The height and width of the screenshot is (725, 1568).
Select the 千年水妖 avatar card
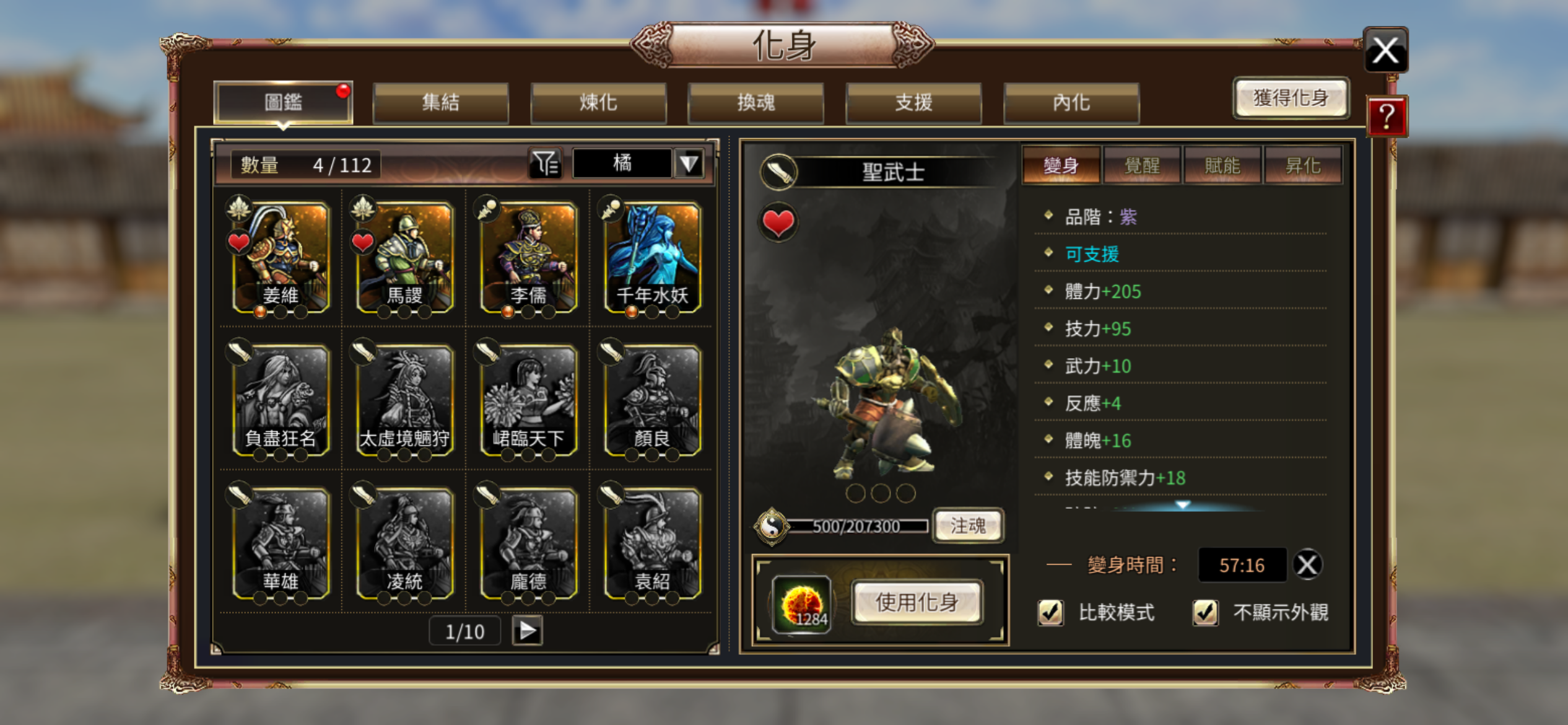[652, 258]
